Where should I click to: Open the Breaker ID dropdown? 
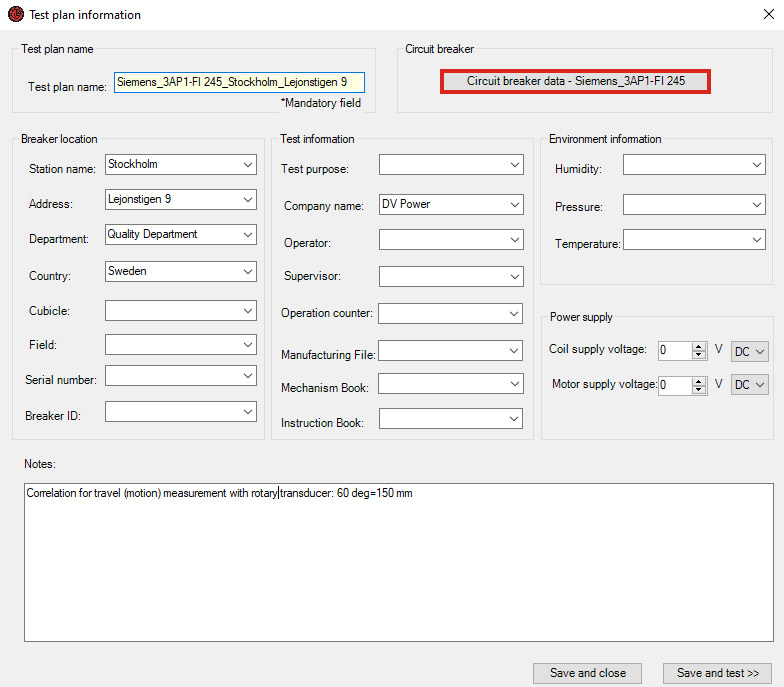(180, 412)
